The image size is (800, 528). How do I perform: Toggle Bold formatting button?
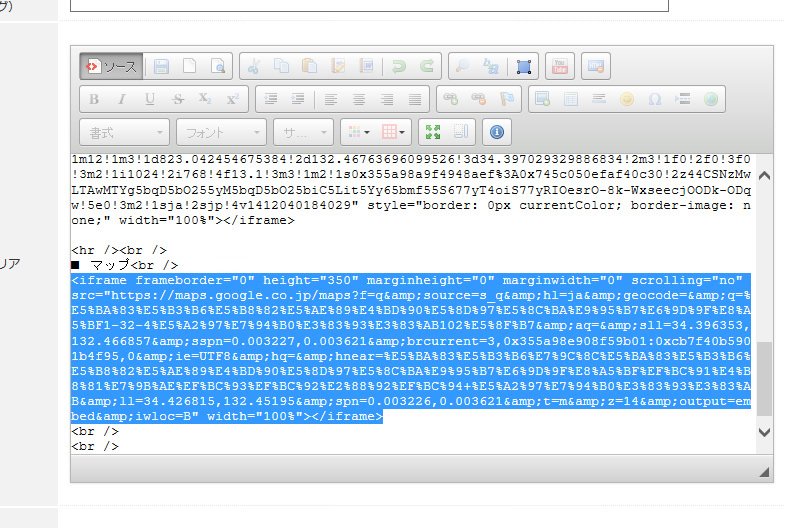(x=94, y=99)
